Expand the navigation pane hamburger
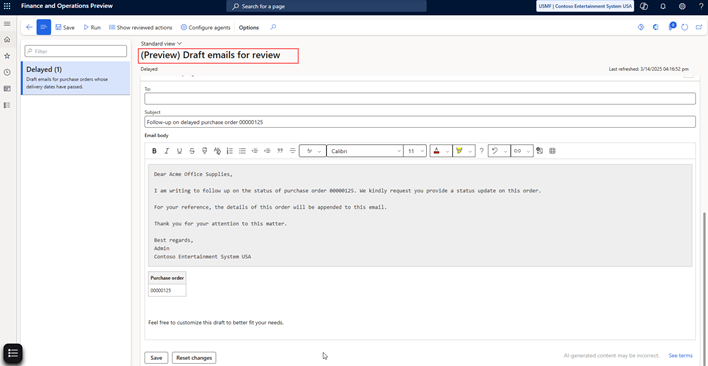 (7, 23)
